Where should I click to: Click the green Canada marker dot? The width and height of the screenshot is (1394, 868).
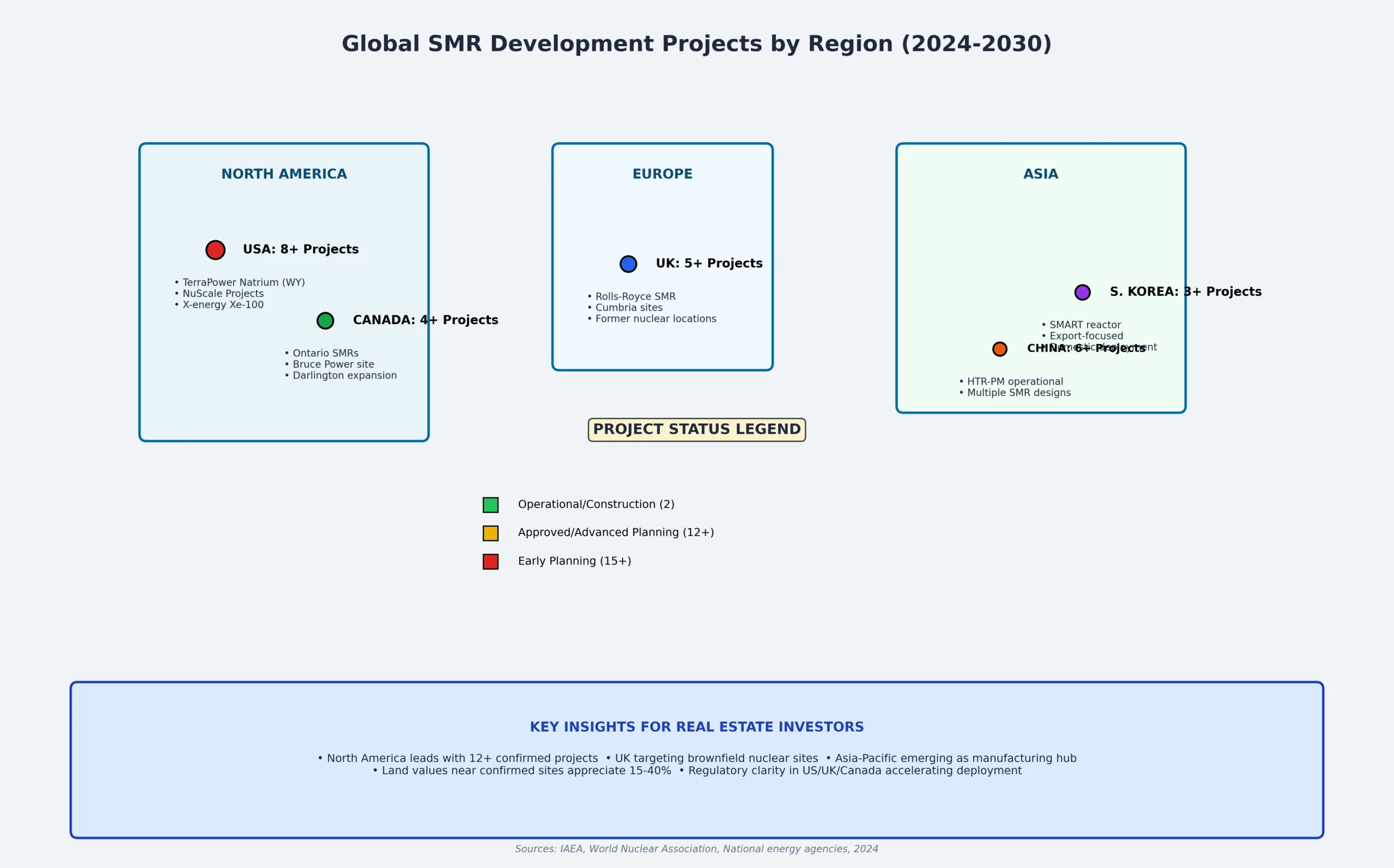pos(326,320)
